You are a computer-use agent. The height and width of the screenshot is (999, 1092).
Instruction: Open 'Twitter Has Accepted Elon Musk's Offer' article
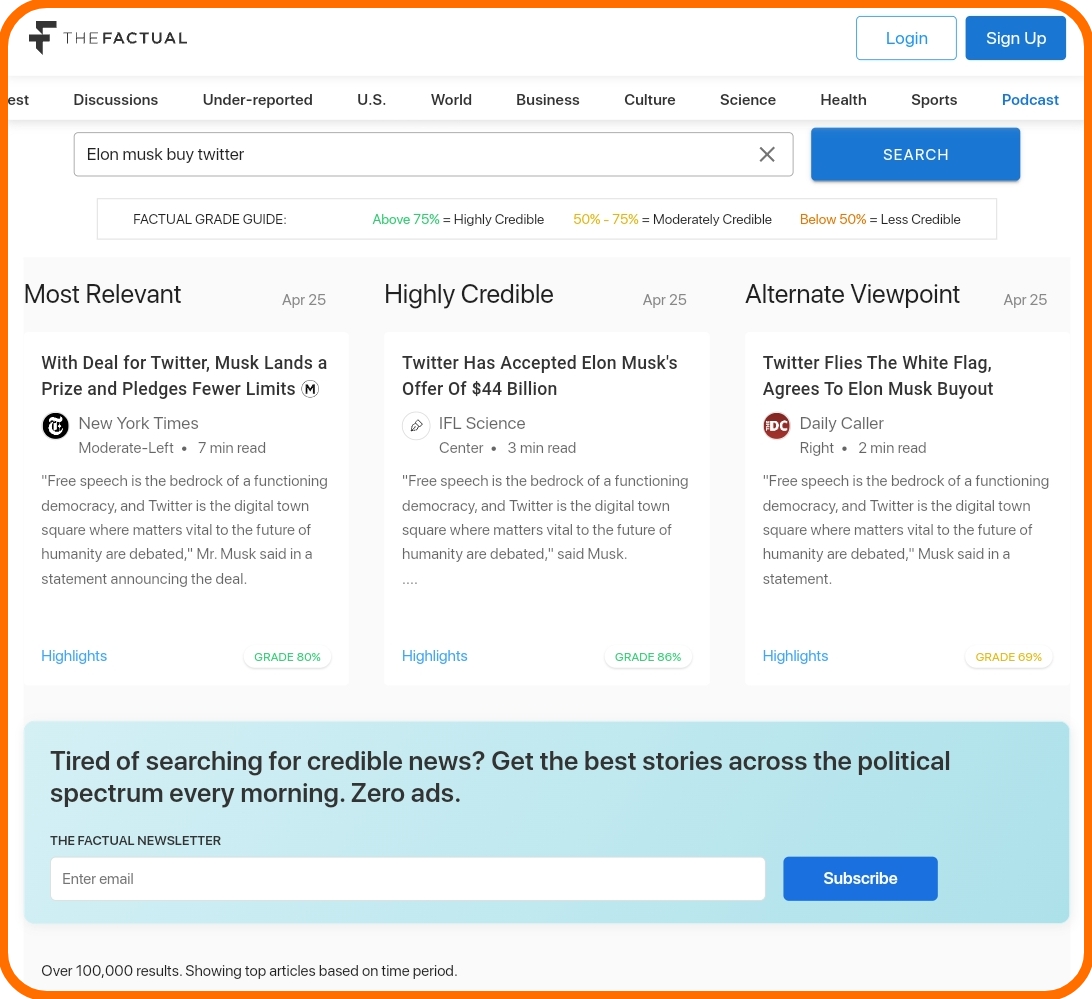[x=540, y=375]
